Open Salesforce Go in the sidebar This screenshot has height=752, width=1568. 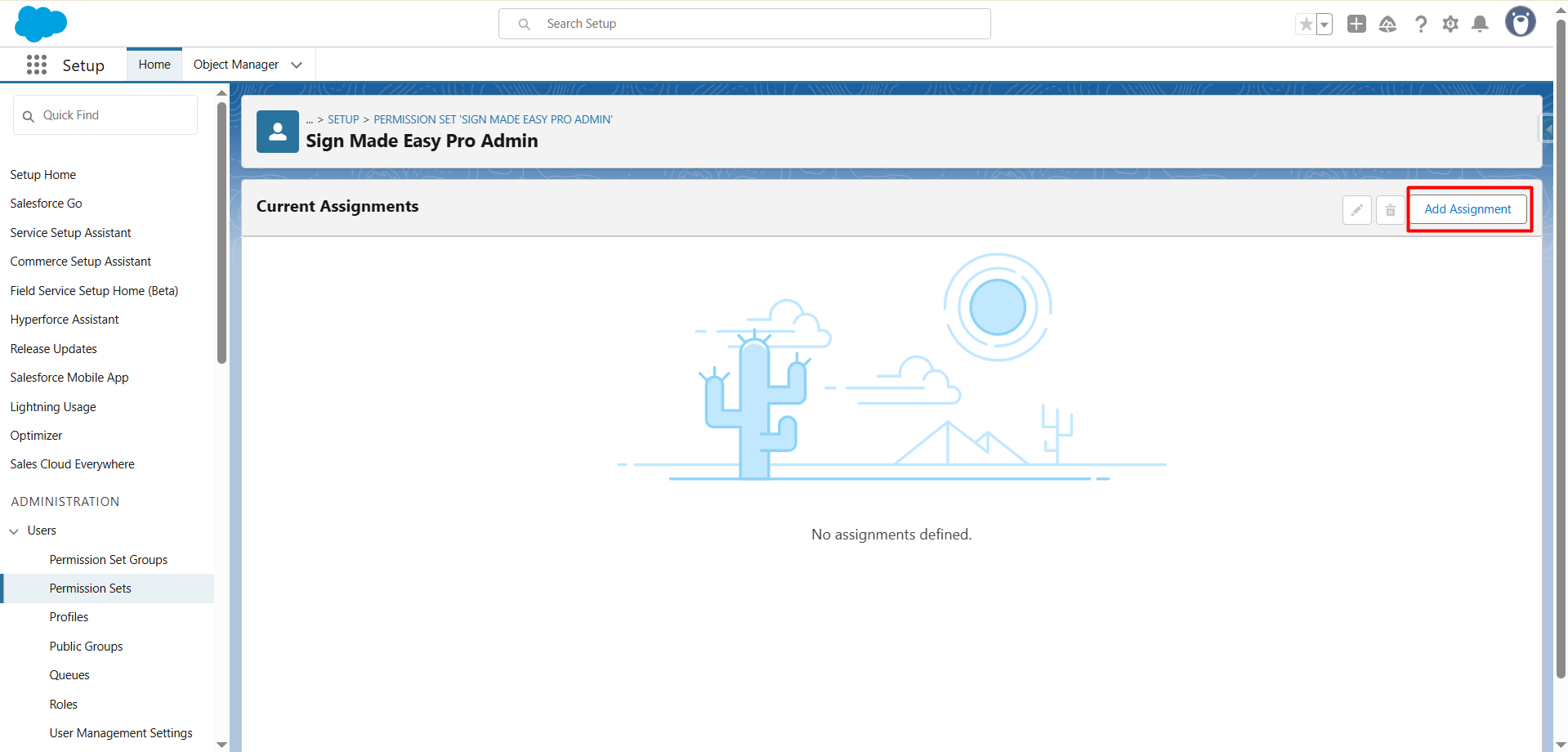tap(46, 204)
